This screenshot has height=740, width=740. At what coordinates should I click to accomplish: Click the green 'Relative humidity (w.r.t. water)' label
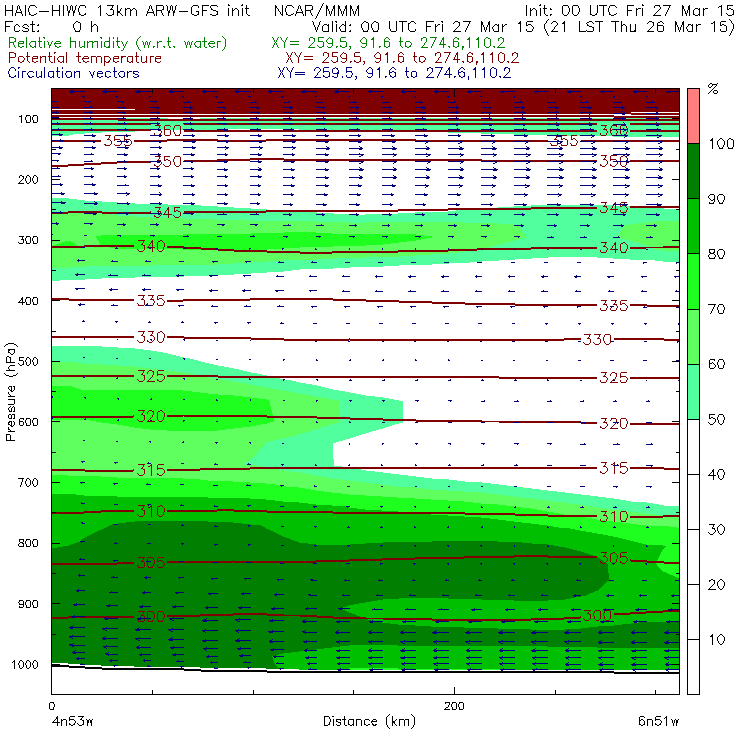pyautogui.click(x=118, y=43)
